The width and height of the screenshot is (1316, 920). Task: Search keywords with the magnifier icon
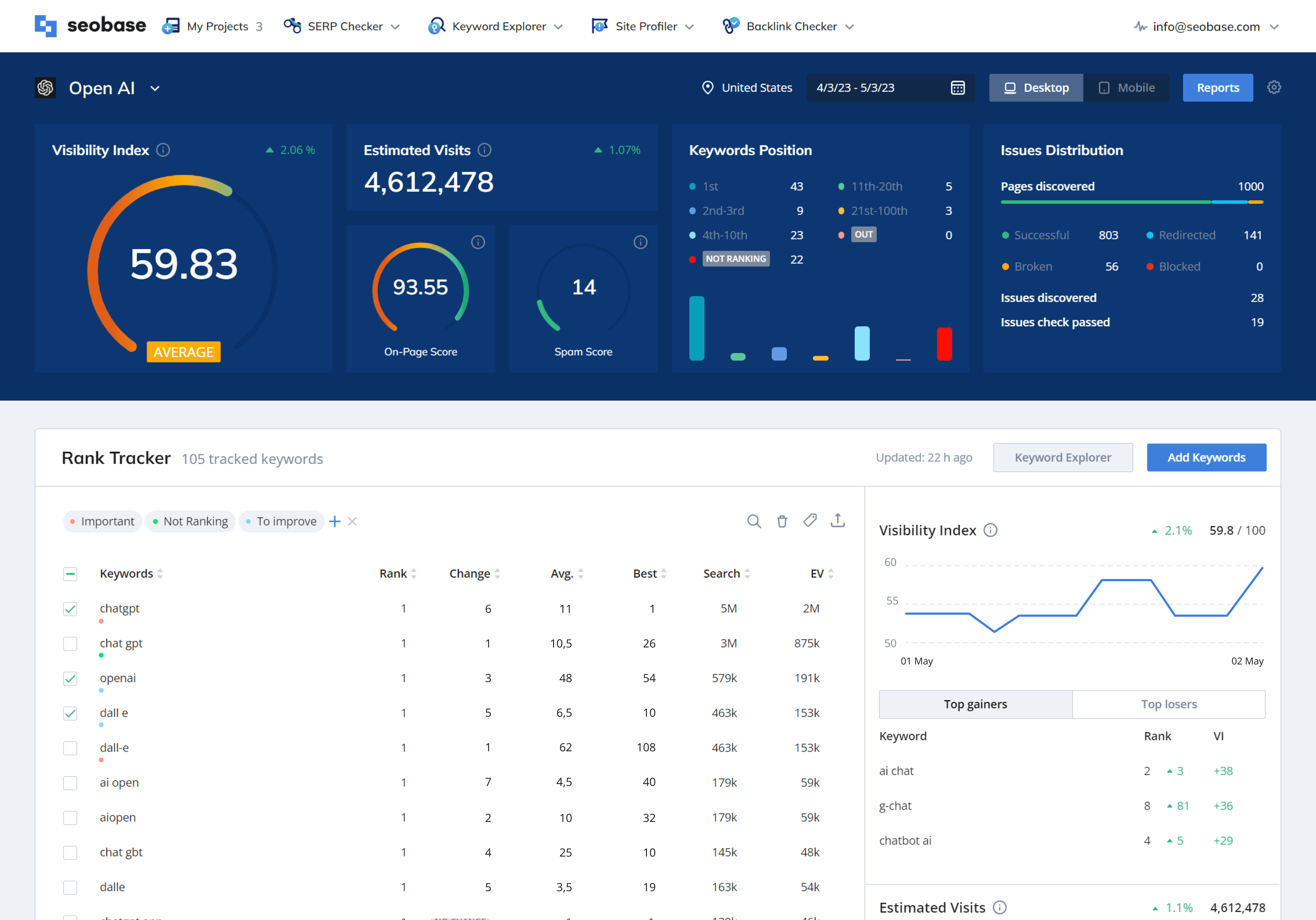[x=754, y=521]
